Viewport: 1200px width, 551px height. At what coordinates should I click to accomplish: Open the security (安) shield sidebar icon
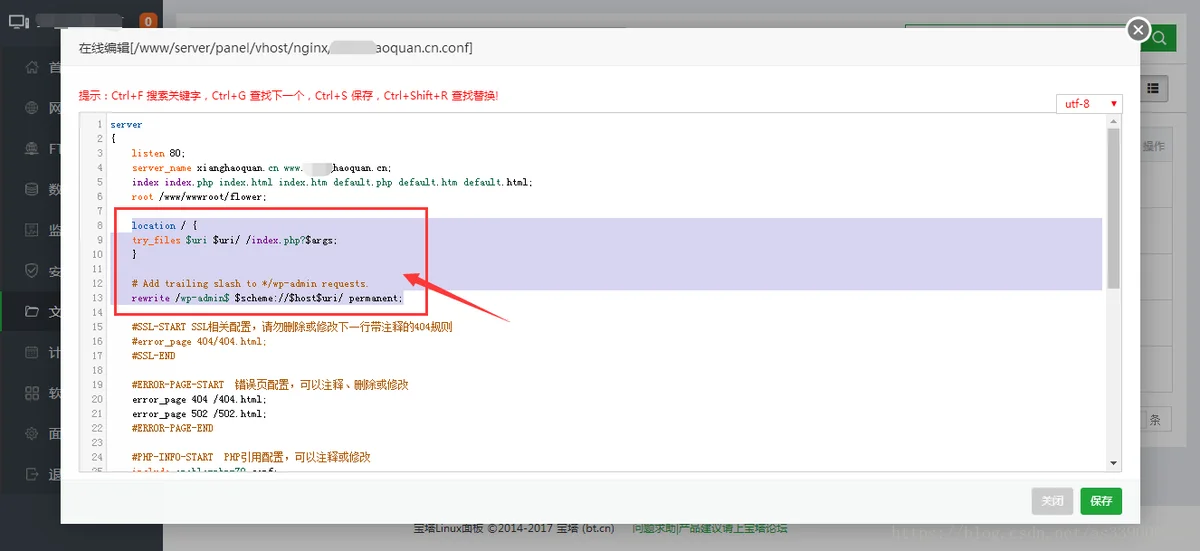coord(32,271)
